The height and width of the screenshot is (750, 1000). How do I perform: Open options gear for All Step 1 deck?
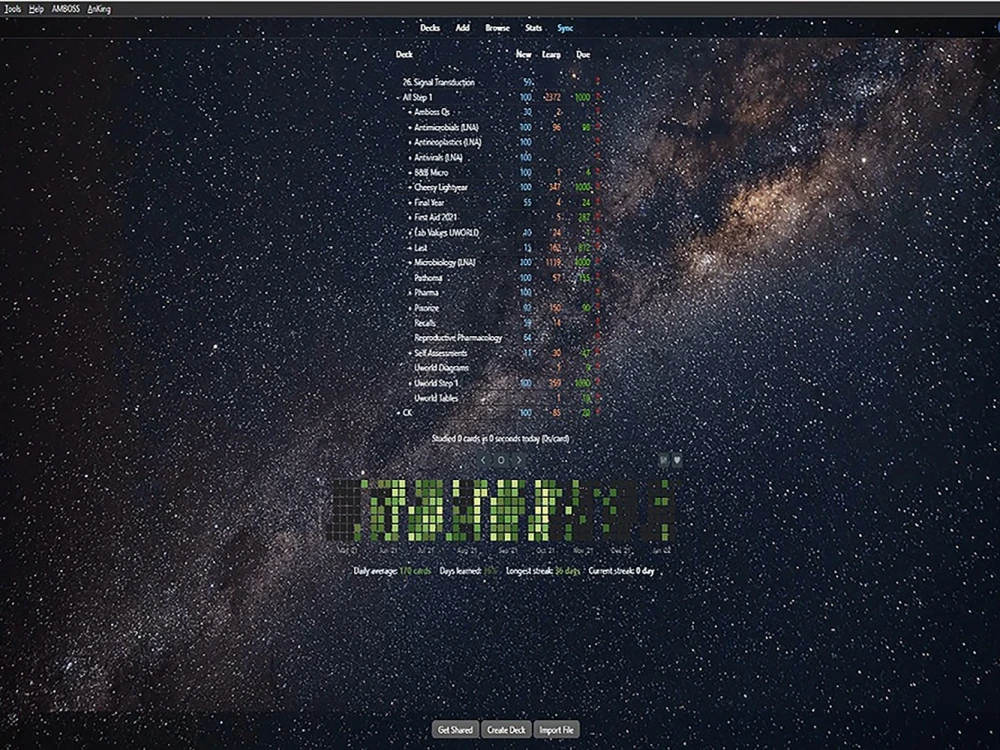coord(598,98)
